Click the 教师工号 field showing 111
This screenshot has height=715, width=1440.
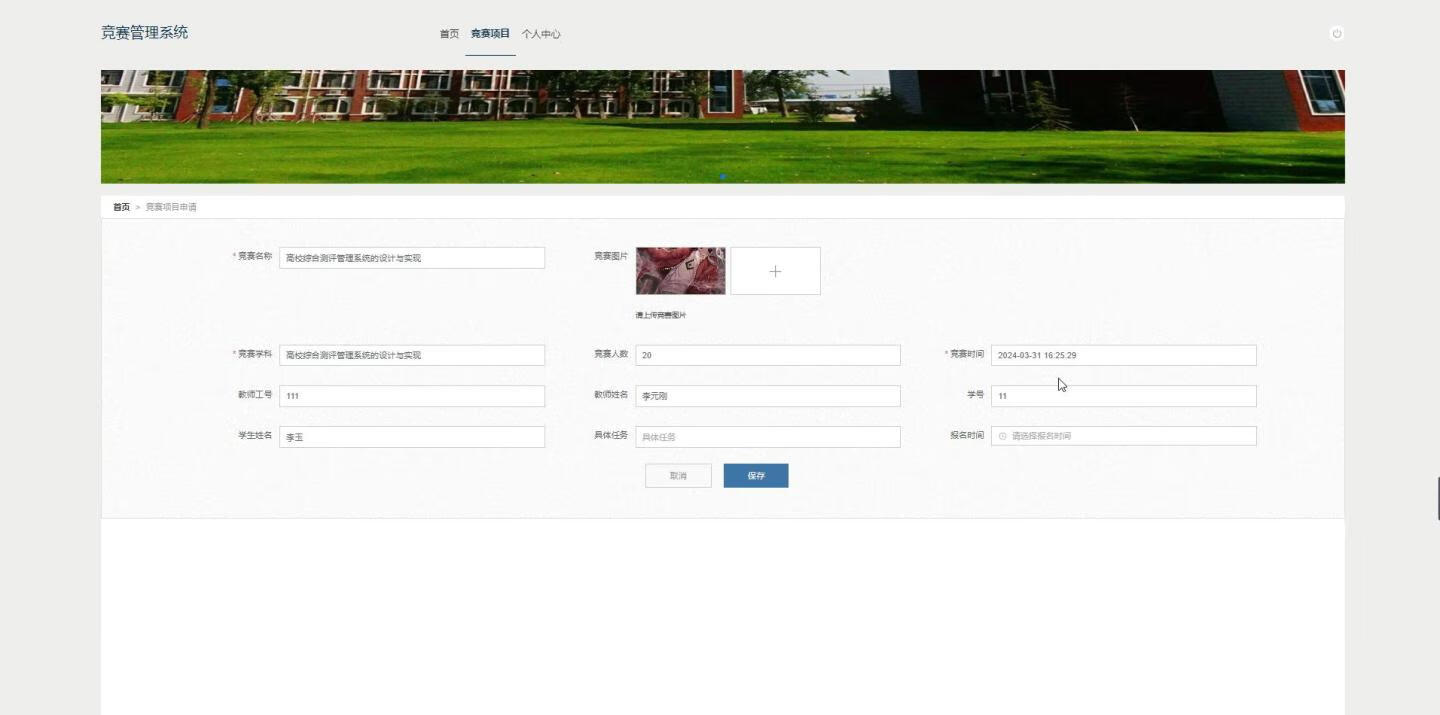[x=412, y=396]
